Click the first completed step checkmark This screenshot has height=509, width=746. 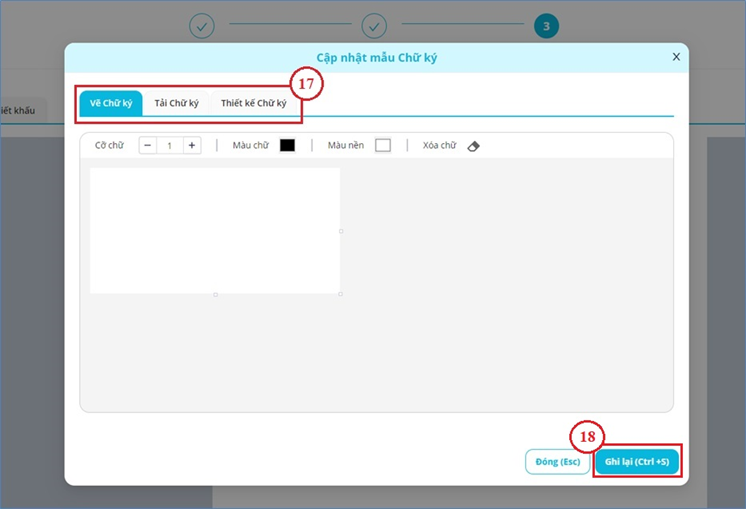(x=202, y=26)
